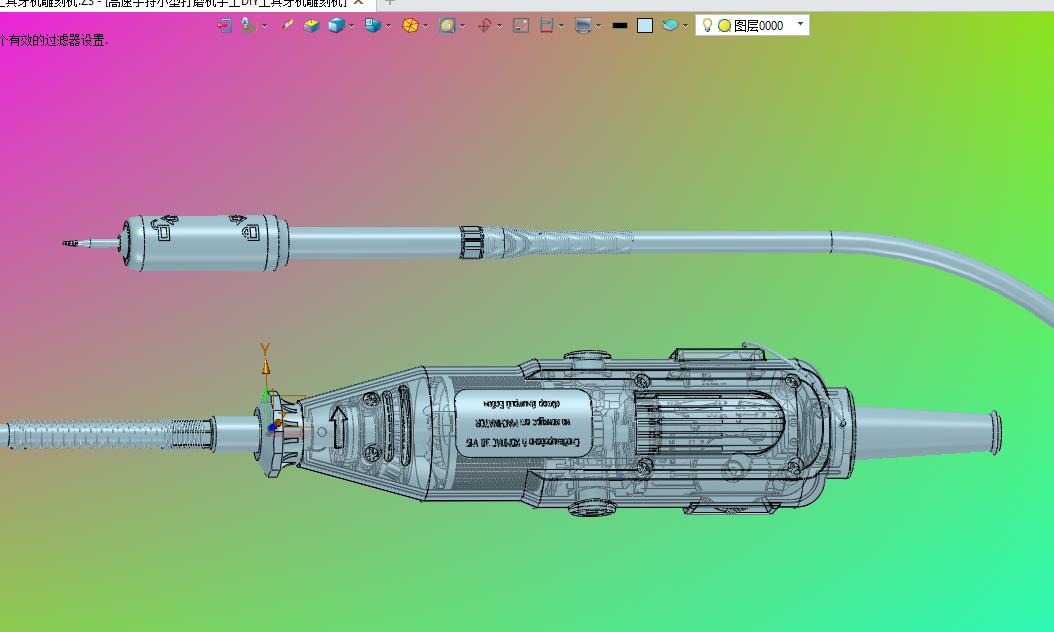Viewport: 1054px width, 632px height.
Task: Open the 图层0000 layer dropdown
Action: [x=800, y=25]
